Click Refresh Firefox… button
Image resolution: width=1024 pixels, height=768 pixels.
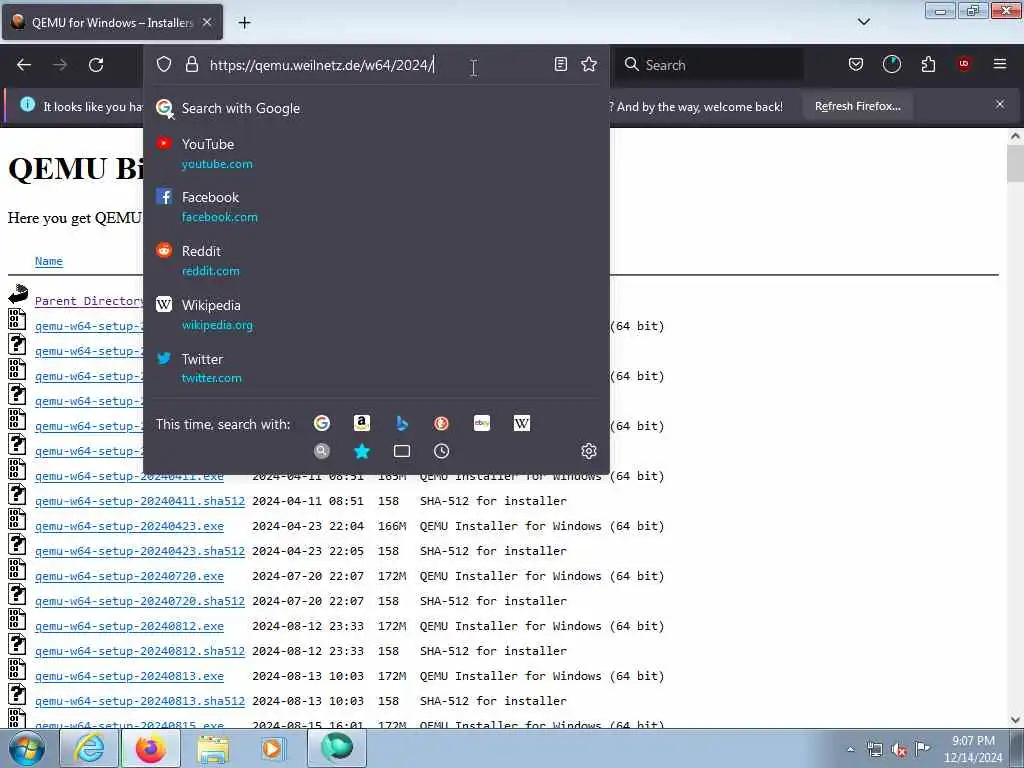[857, 106]
